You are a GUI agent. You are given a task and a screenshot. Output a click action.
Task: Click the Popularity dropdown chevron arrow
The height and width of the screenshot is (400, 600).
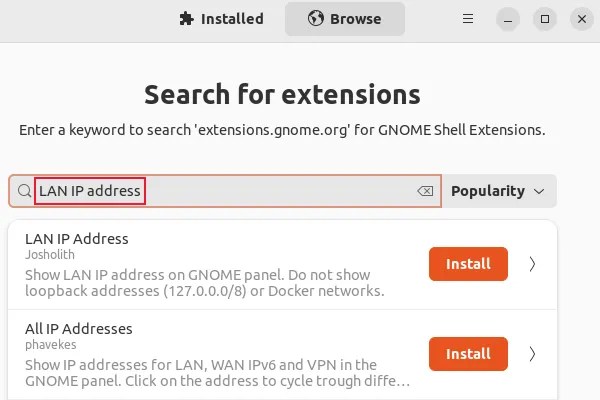pos(539,191)
